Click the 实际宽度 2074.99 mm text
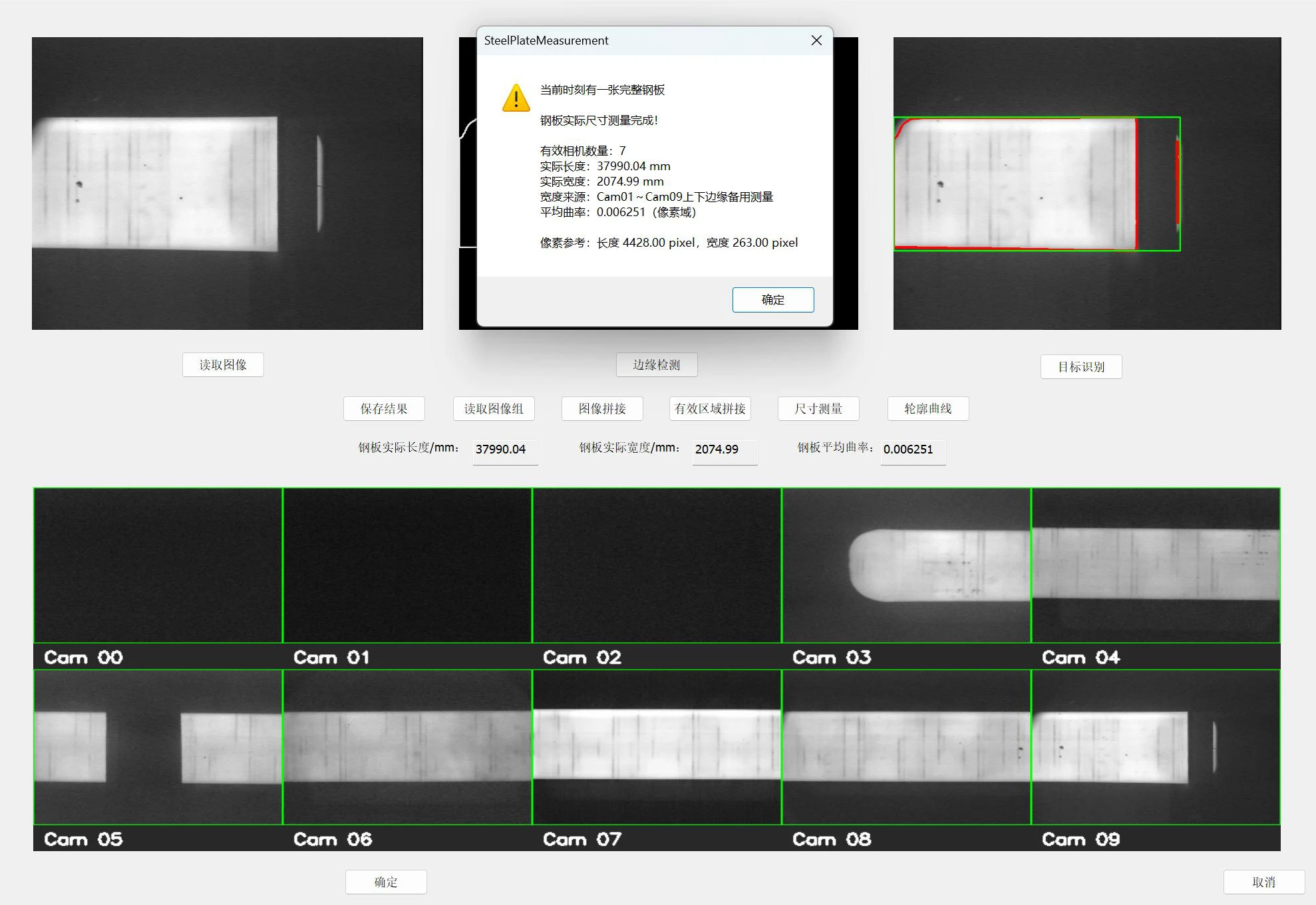The image size is (1316, 905). [602, 182]
